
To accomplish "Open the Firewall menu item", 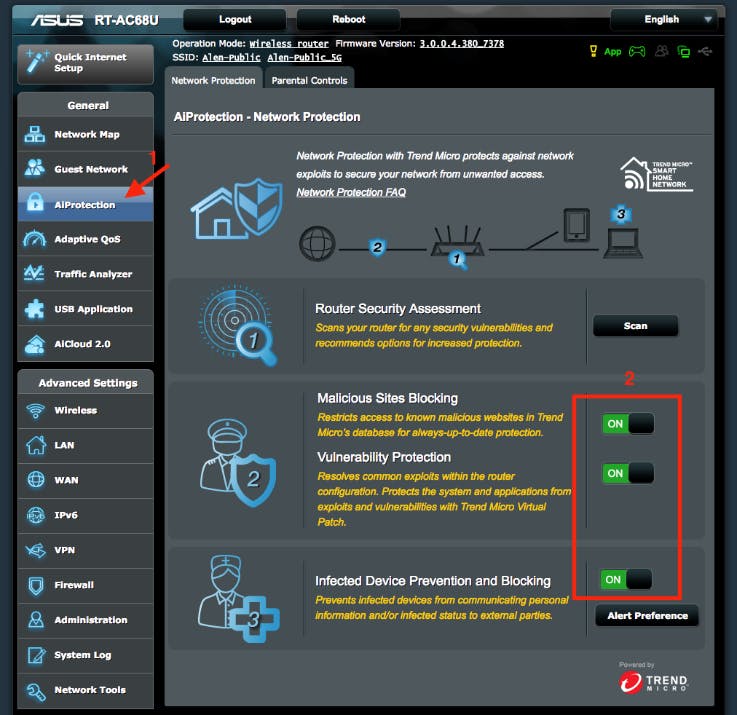I will (86, 585).
